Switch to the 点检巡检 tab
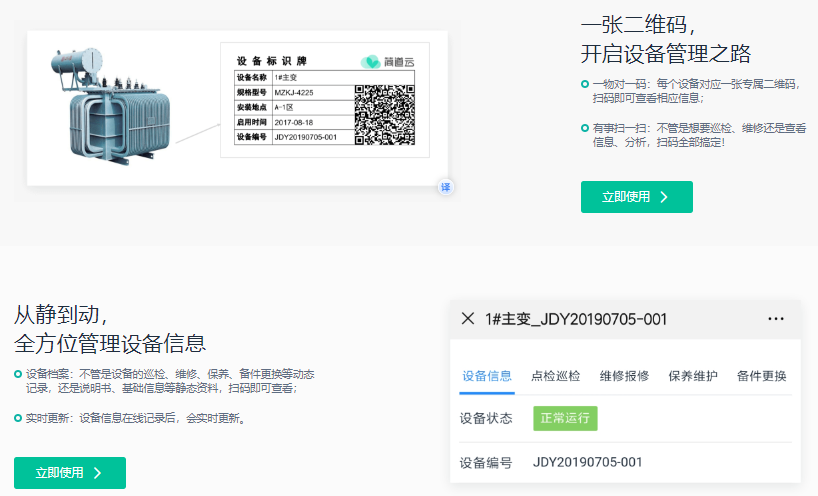The width and height of the screenshot is (818, 496). tap(556, 376)
